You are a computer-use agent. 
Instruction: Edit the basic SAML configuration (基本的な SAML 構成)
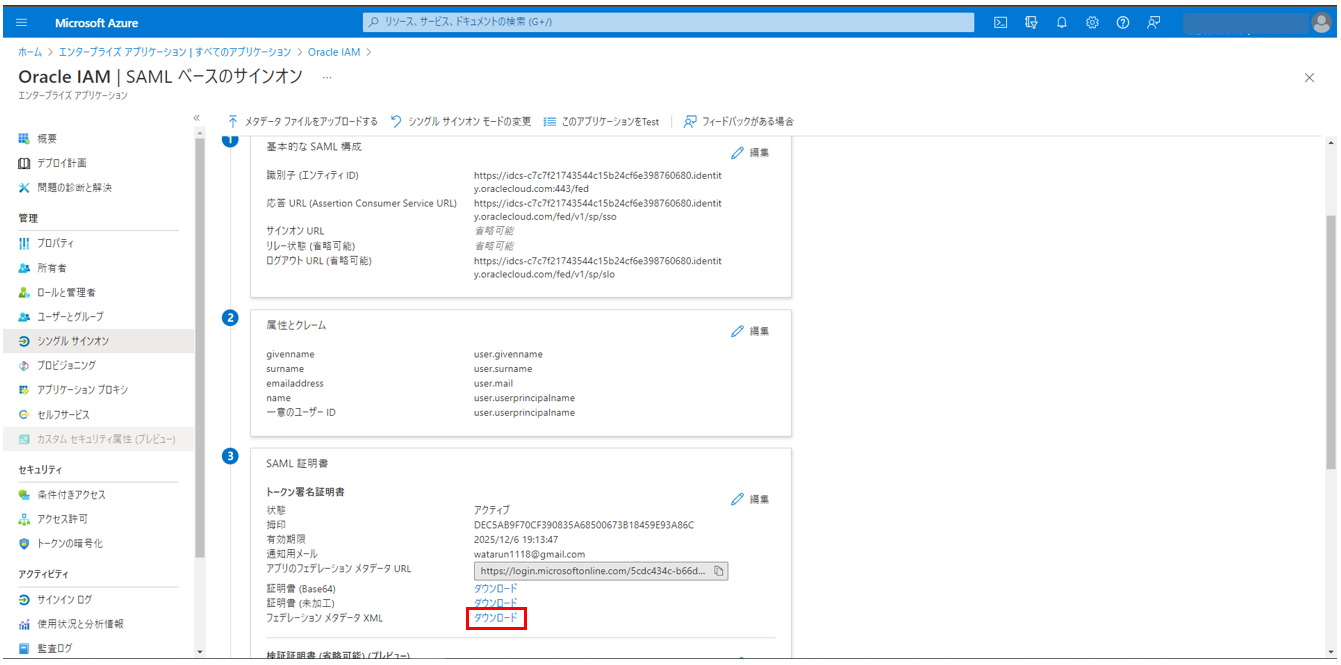[750, 153]
